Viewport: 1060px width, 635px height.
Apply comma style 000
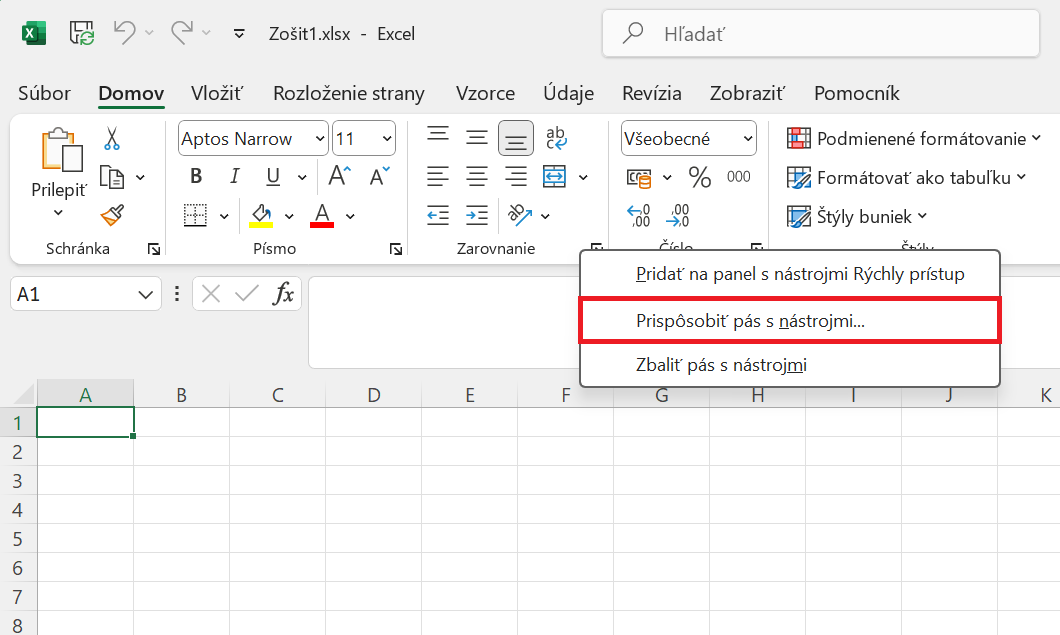point(738,177)
